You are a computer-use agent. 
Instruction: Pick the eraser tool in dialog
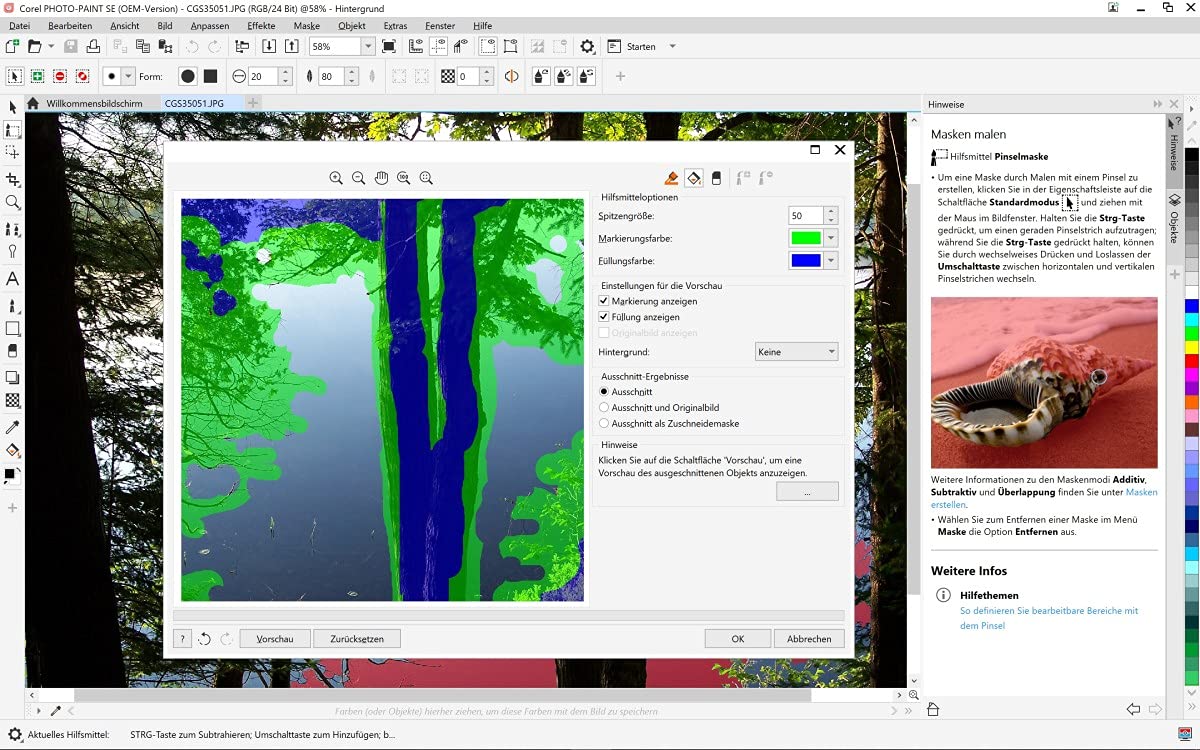[x=716, y=178]
